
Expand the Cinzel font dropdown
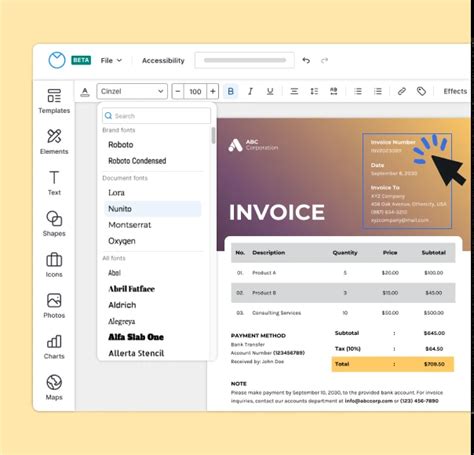132,91
